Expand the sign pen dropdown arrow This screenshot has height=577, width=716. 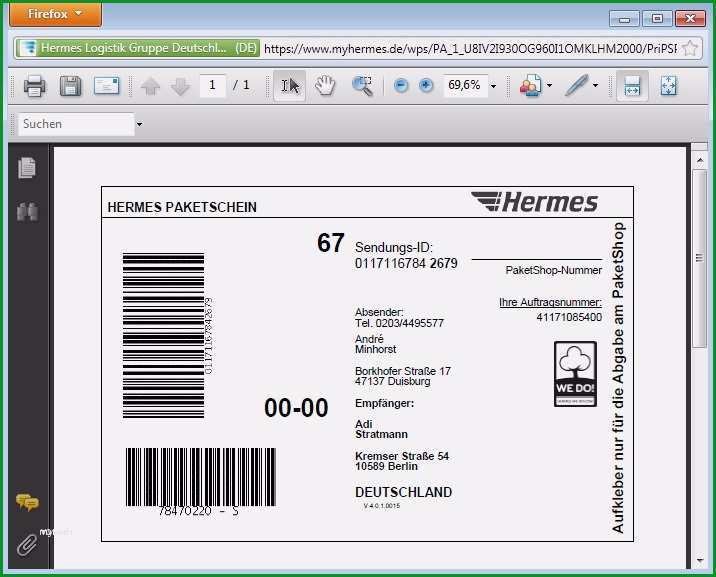pos(595,85)
